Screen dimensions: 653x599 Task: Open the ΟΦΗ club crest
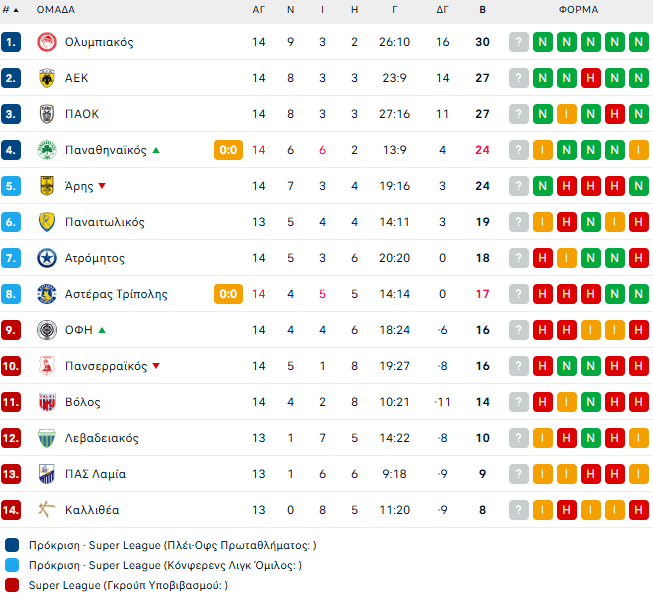[45, 330]
